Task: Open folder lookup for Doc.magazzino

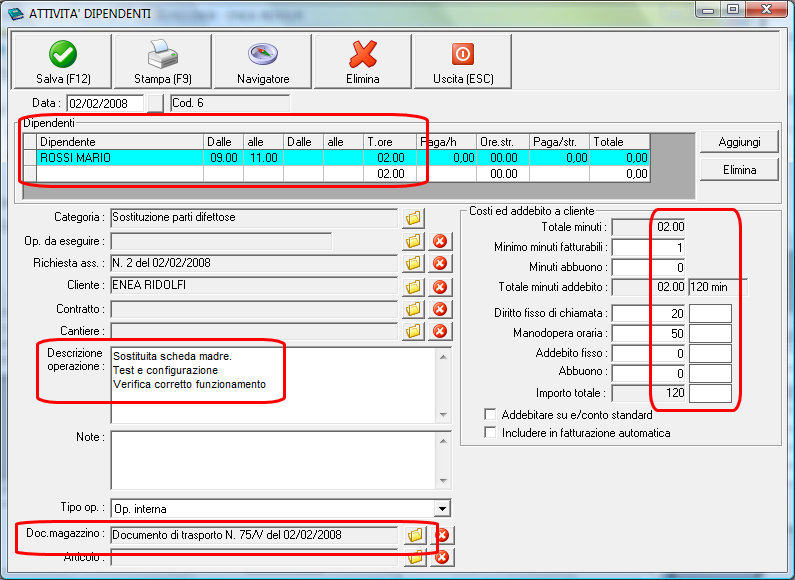Action: tap(415, 535)
